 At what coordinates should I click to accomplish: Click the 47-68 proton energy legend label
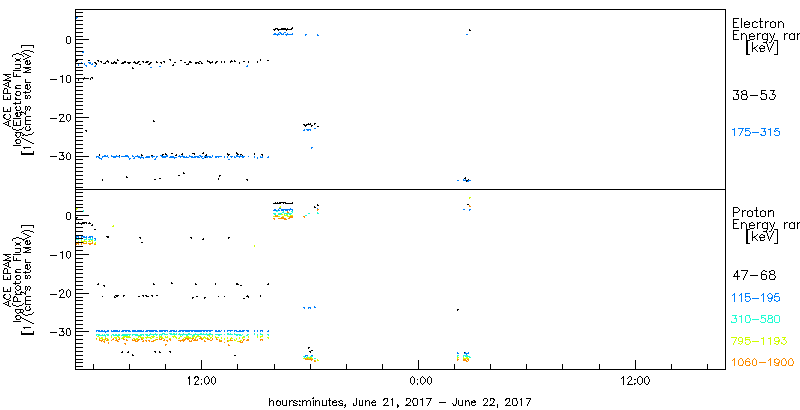[x=754, y=275]
